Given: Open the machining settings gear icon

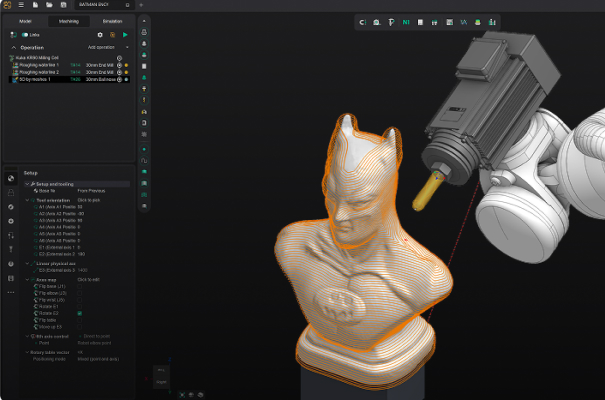Looking at the screenshot, I should coord(100,35).
